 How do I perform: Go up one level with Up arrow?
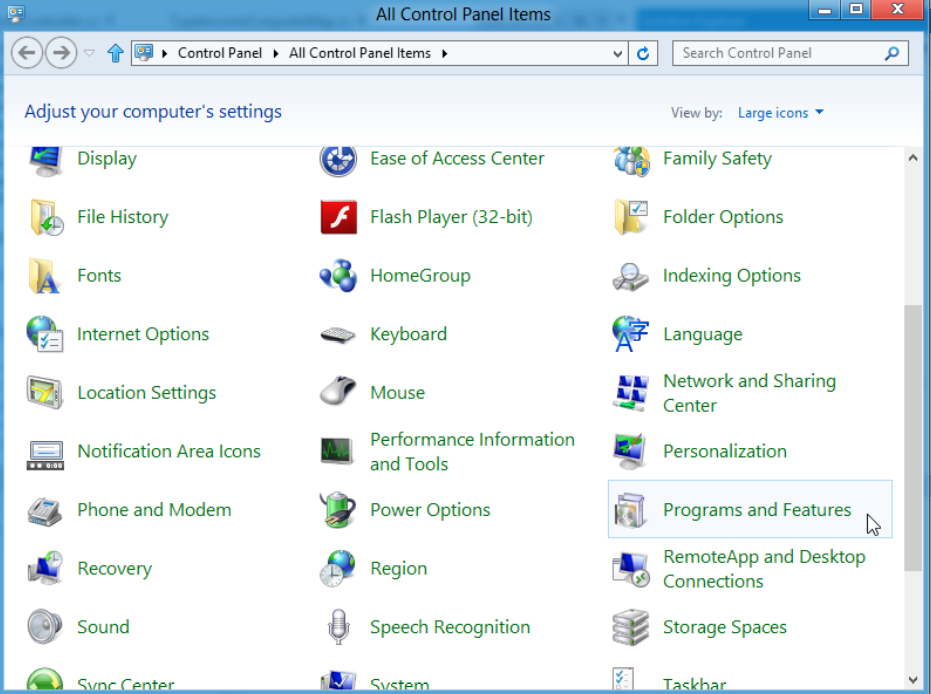click(x=115, y=53)
